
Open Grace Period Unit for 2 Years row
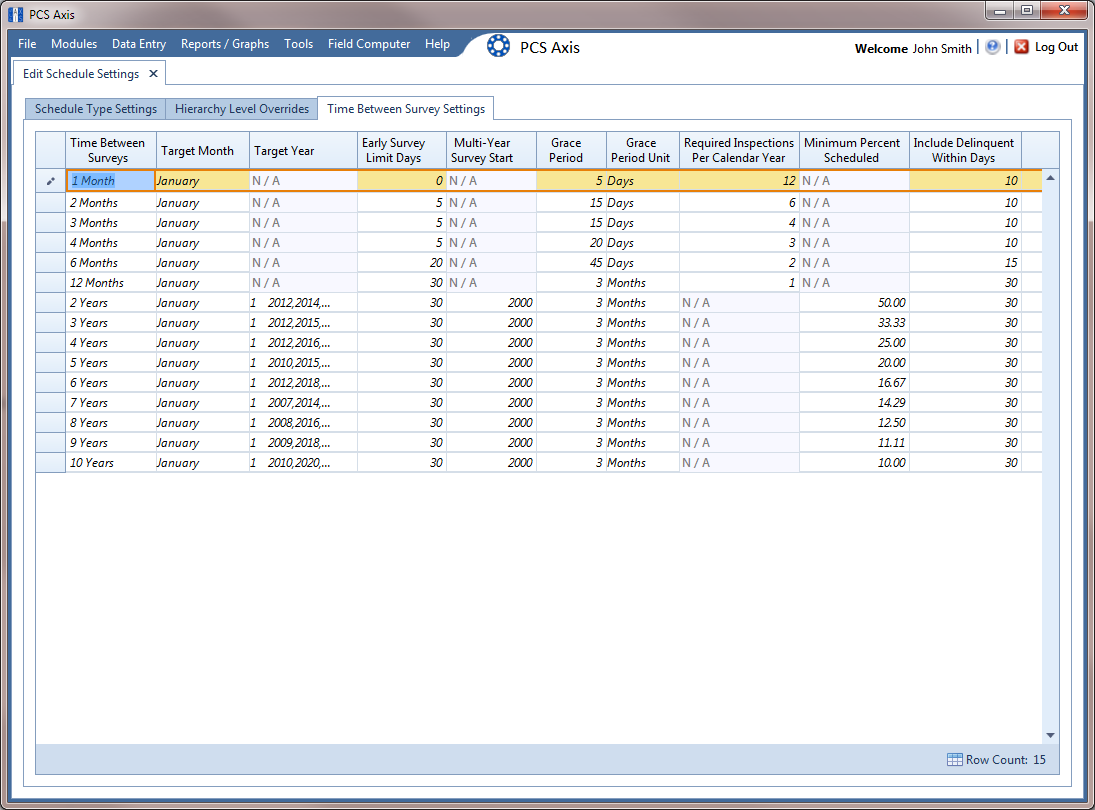pyautogui.click(x=642, y=302)
